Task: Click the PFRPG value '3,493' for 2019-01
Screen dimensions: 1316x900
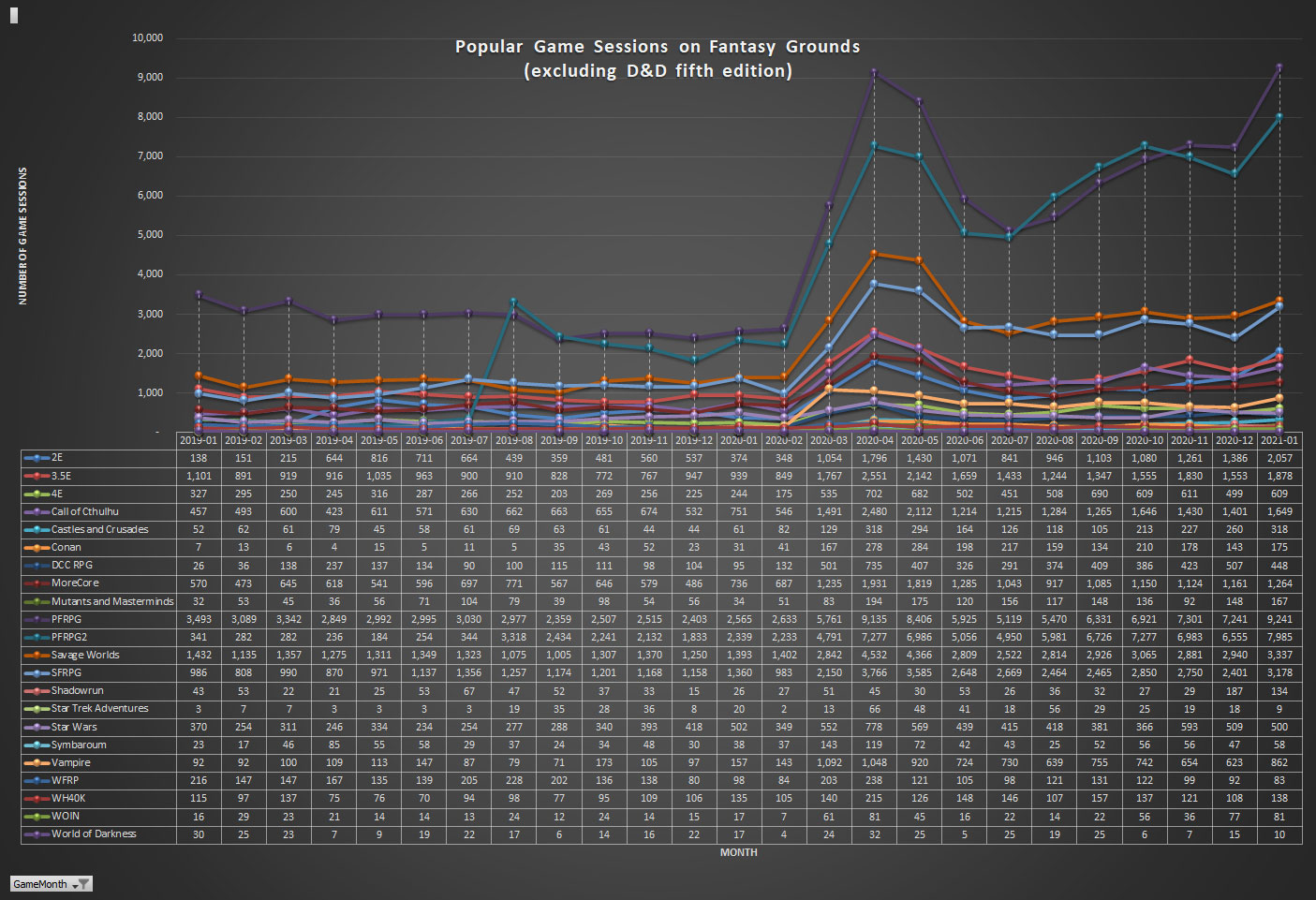Action: [199, 619]
